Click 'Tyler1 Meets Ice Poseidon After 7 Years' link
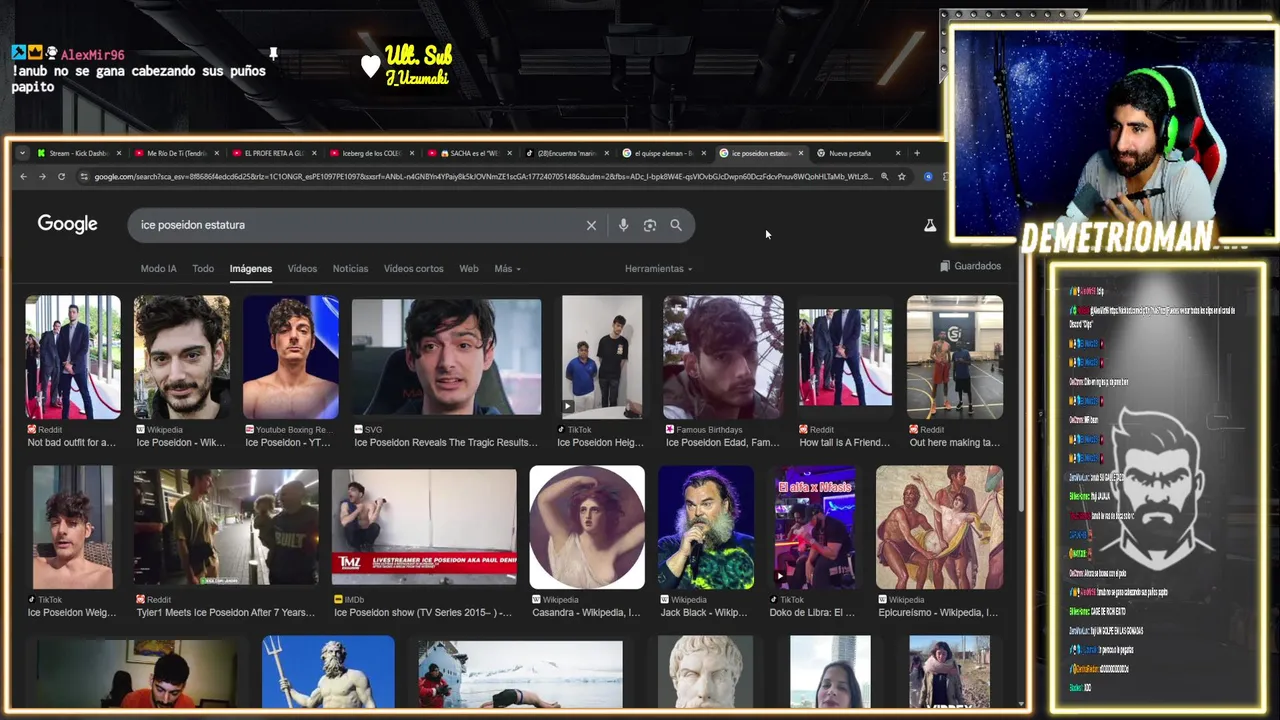The height and width of the screenshot is (720, 1280). click(x=226, y=612)
